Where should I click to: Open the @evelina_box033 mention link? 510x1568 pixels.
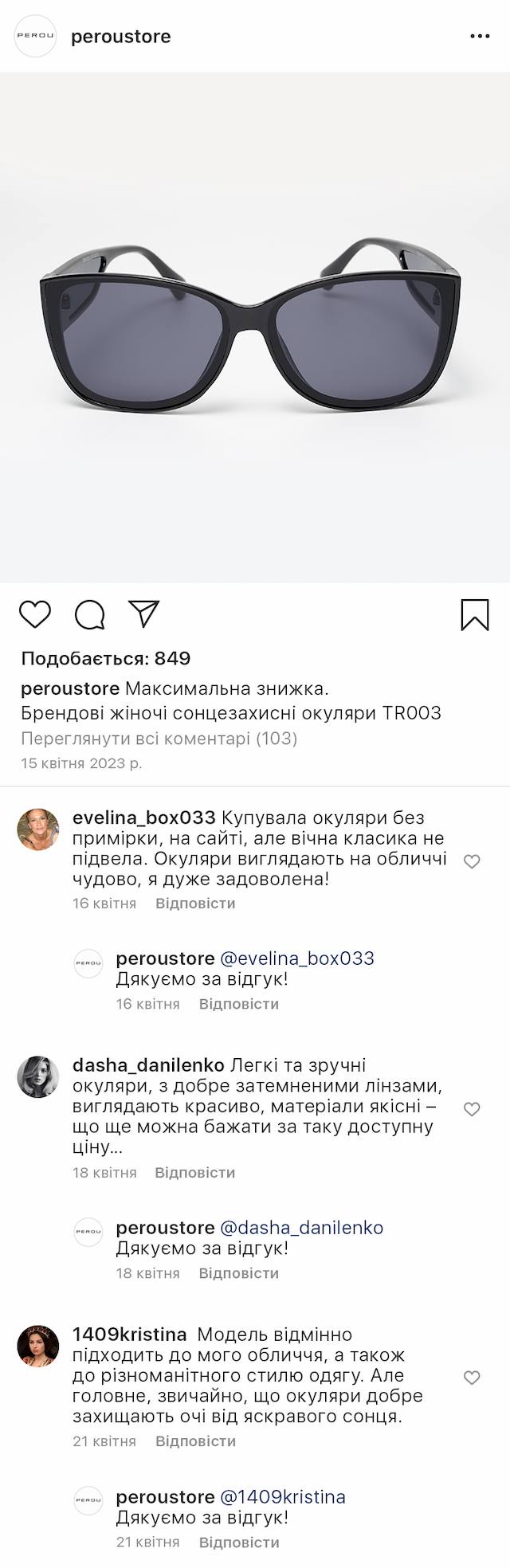[x=296, y=958]
